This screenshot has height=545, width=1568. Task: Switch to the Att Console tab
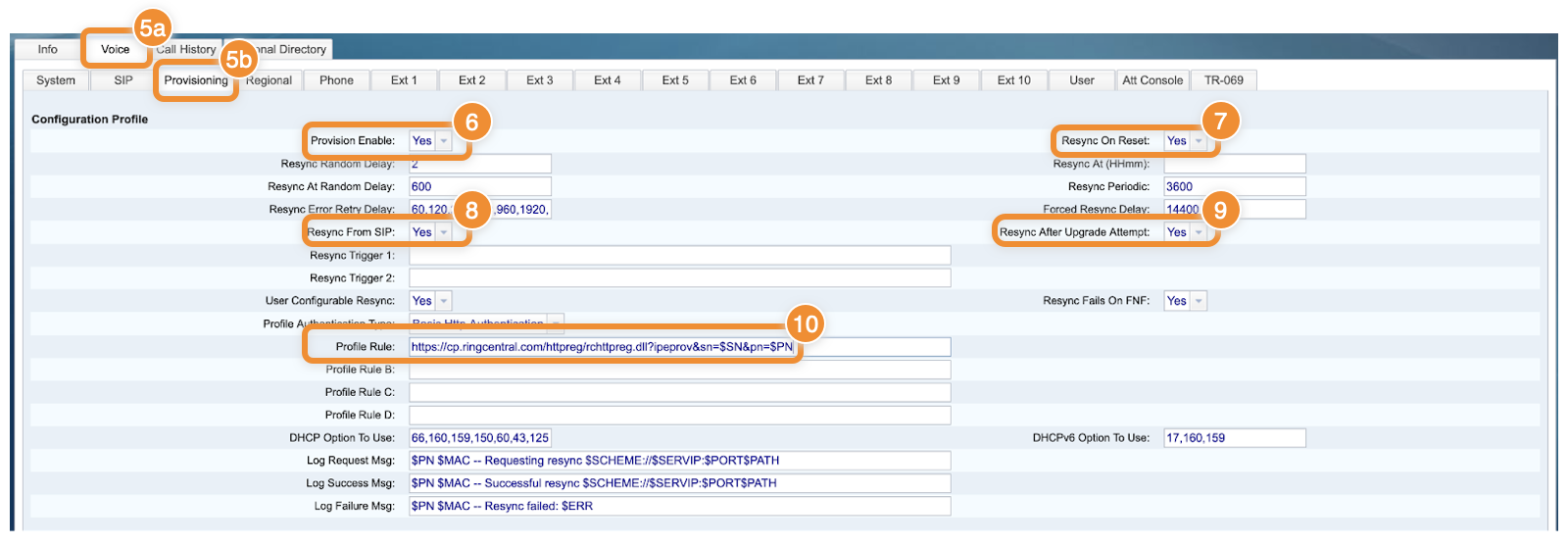click(1151, 80)
